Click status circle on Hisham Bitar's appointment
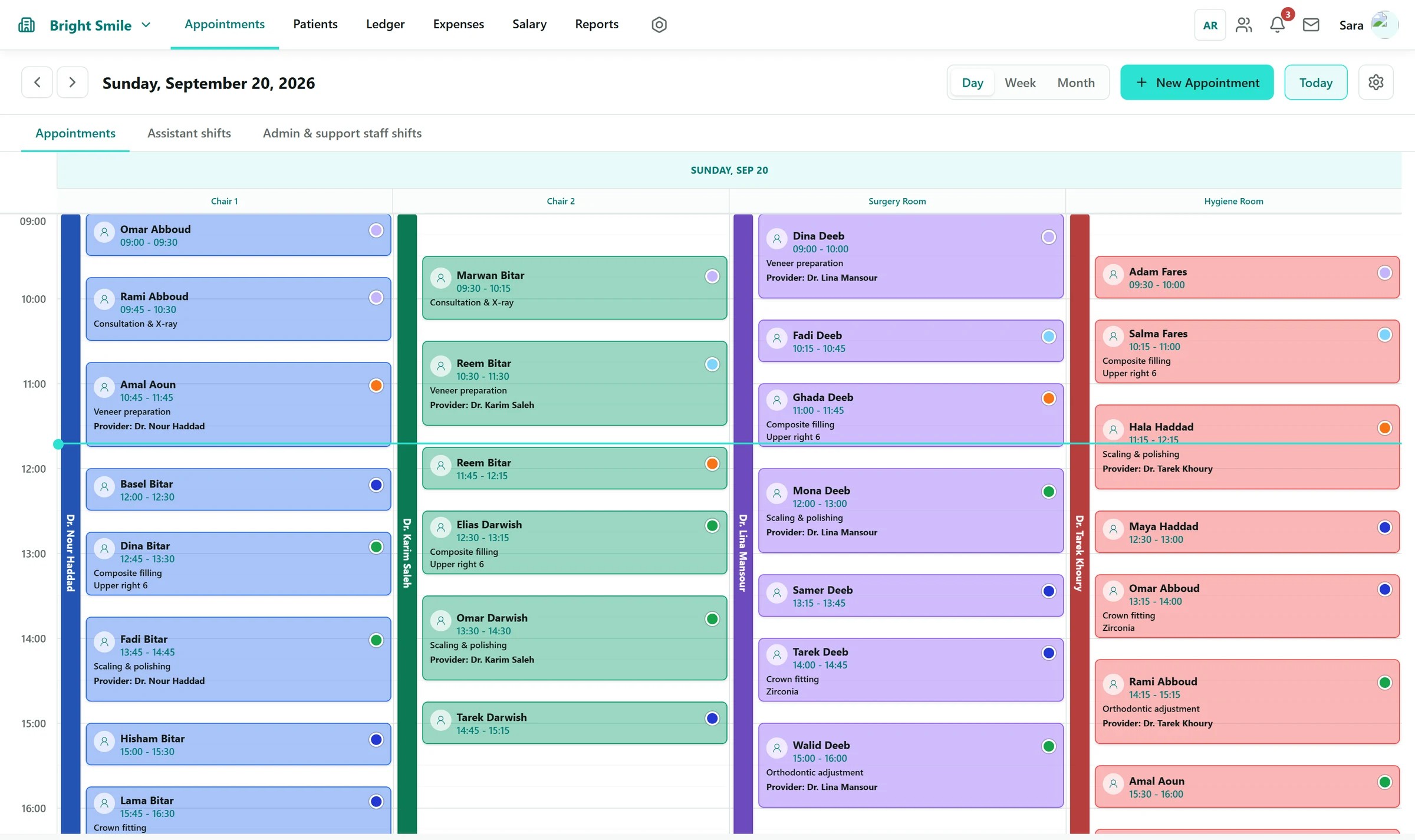 376,740
